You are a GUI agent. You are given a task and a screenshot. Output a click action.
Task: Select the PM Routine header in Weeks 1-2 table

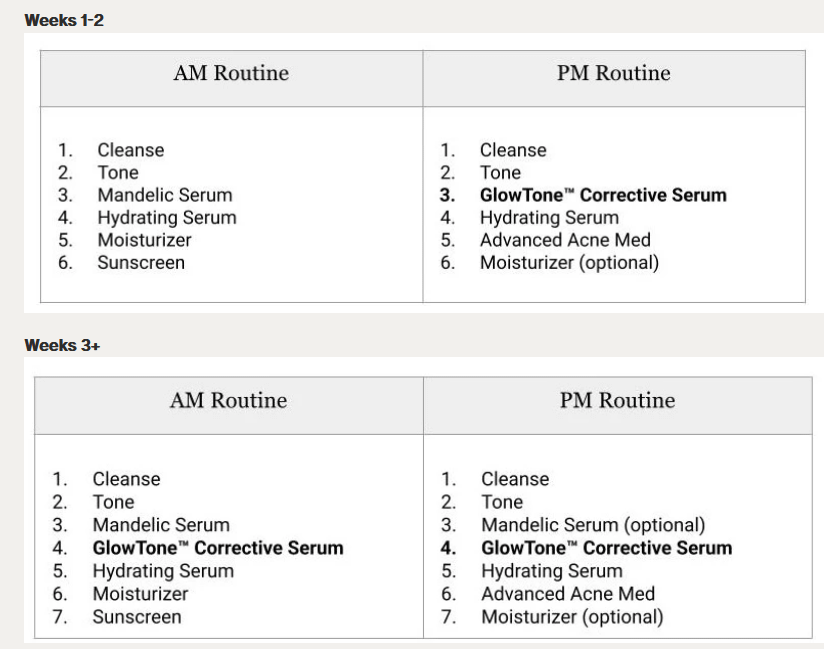click(x=613, y=73)
